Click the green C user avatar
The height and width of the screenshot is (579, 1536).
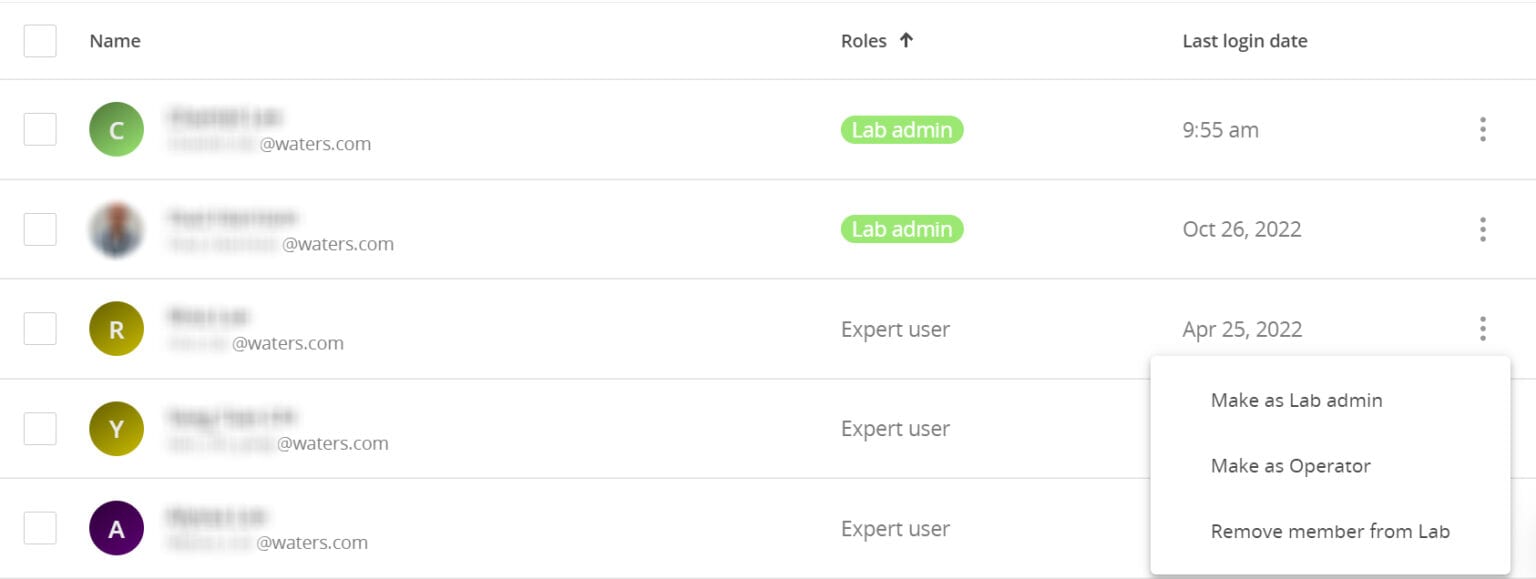tap(116, 130)
